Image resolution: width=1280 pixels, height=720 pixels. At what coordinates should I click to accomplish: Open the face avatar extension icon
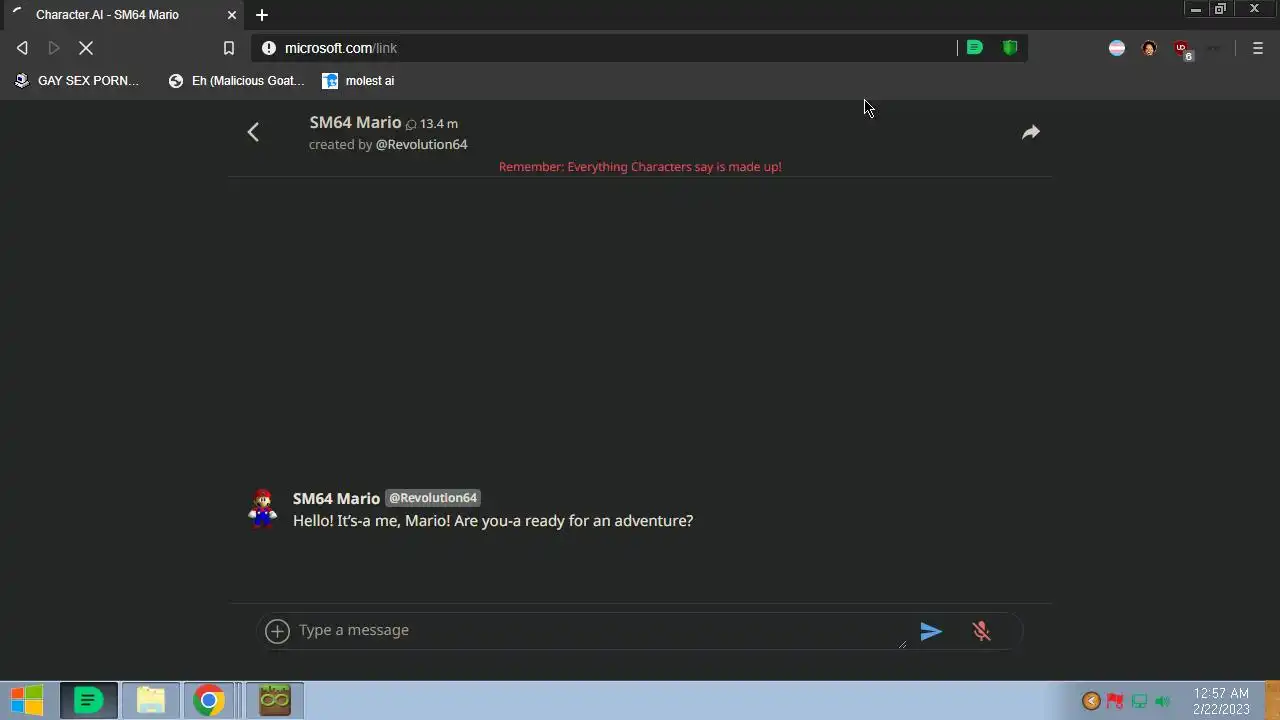tap(1149, 48)
